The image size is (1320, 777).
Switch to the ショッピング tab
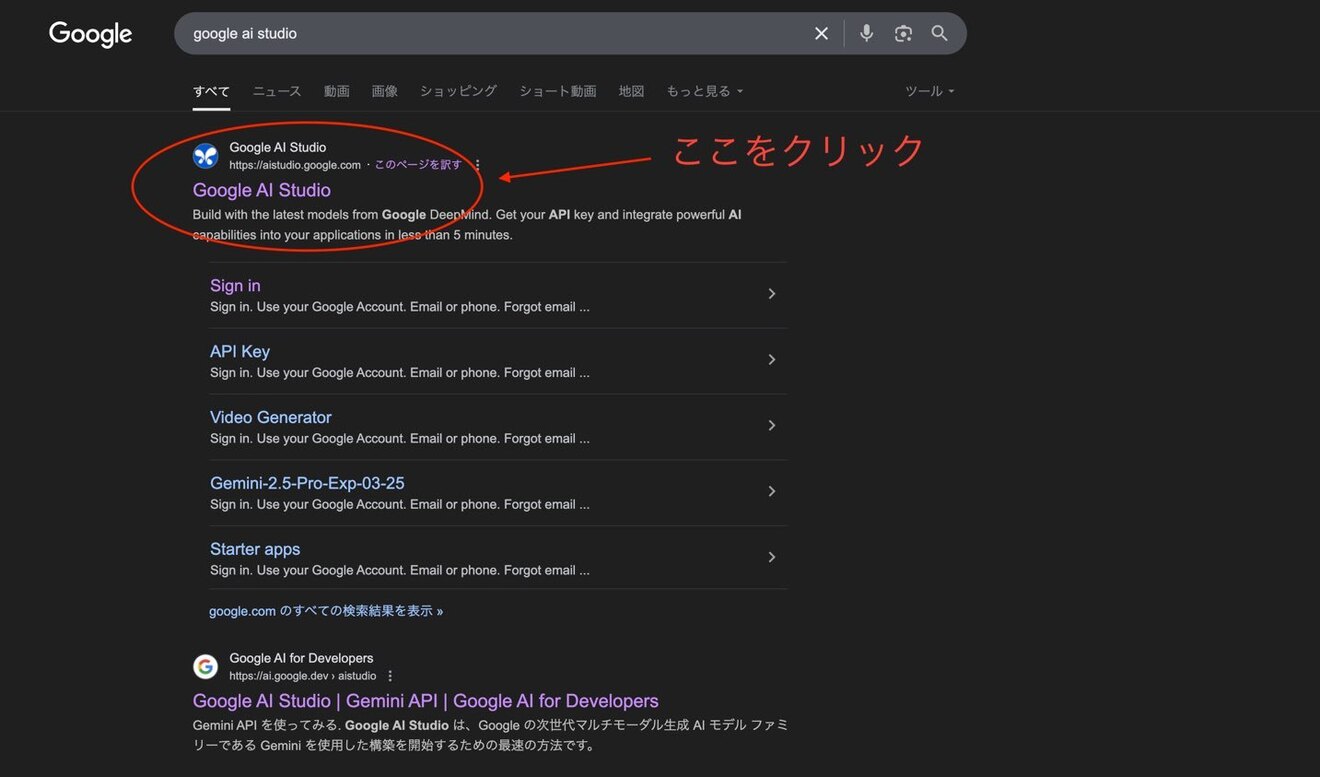point(458,91)
